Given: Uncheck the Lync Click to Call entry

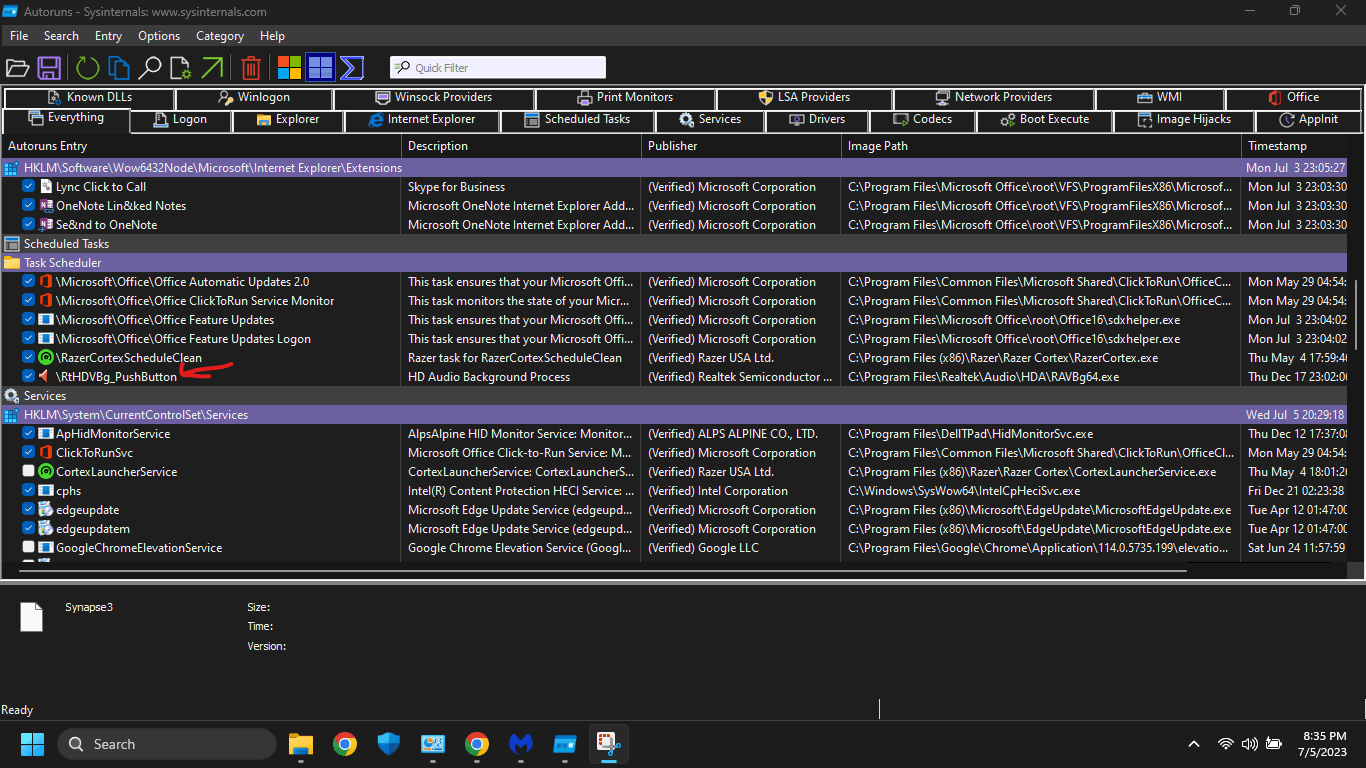Looking at the screenshot, I should tap(29, 187).
